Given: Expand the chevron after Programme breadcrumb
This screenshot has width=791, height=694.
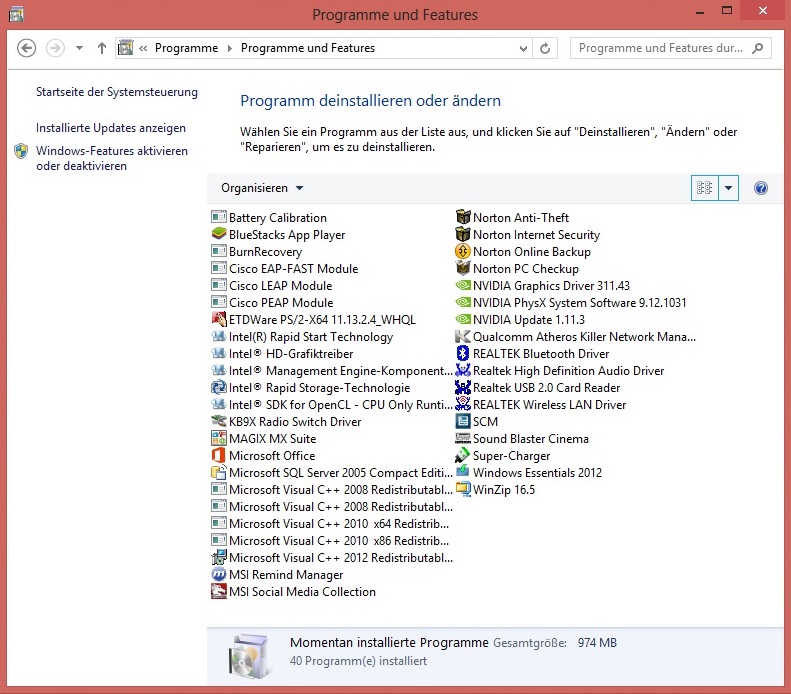Looking at the screenshot, I should (x=230, y=48).
